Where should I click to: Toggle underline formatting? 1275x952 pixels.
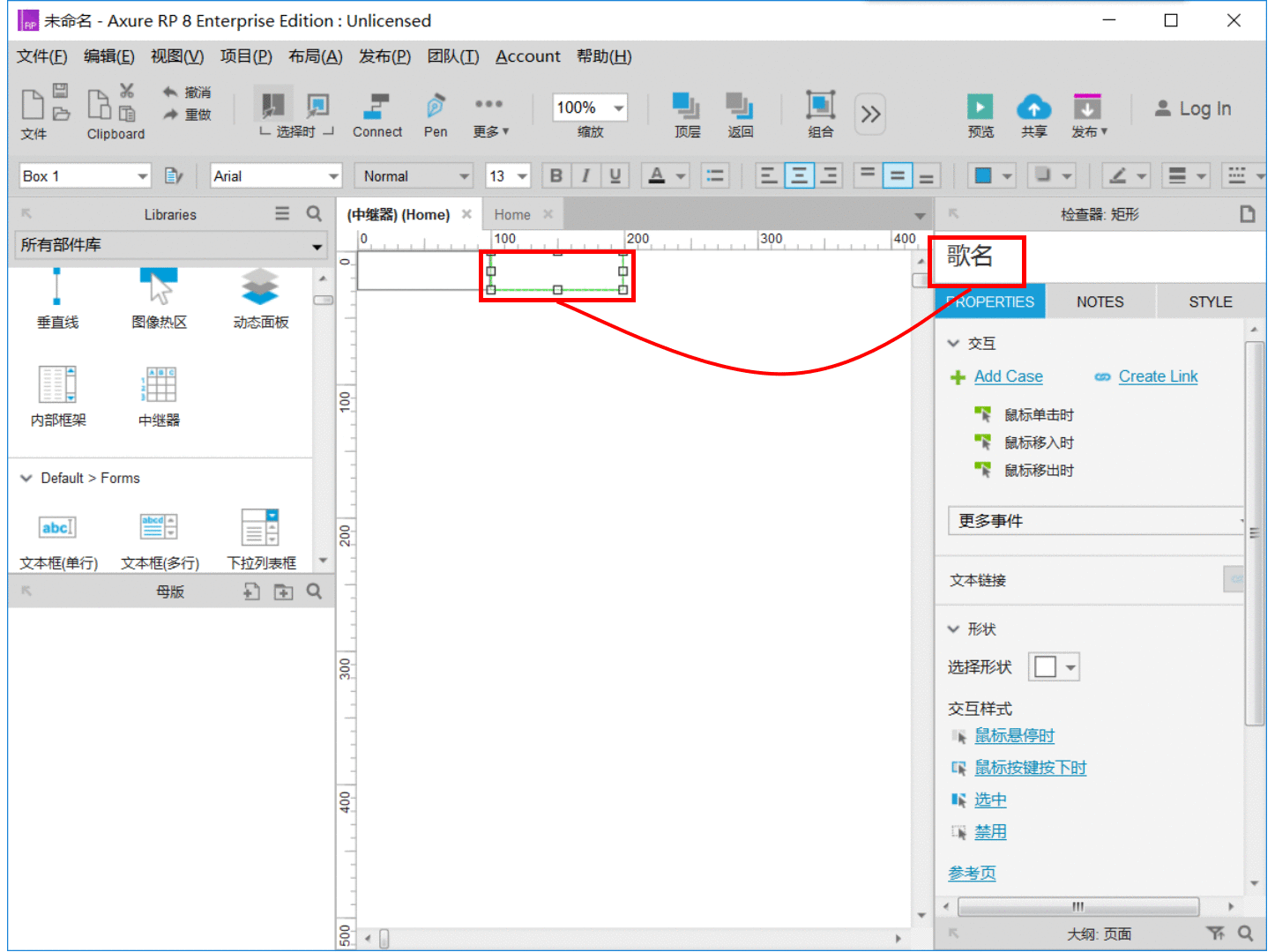click(615, 176)
